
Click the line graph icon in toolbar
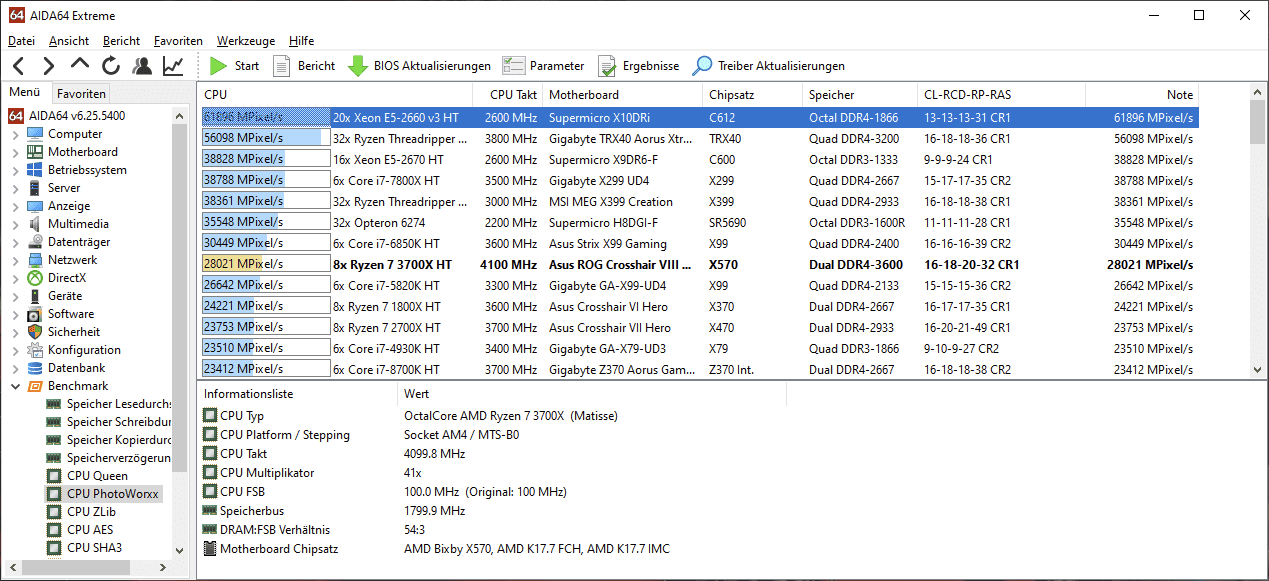173,66
